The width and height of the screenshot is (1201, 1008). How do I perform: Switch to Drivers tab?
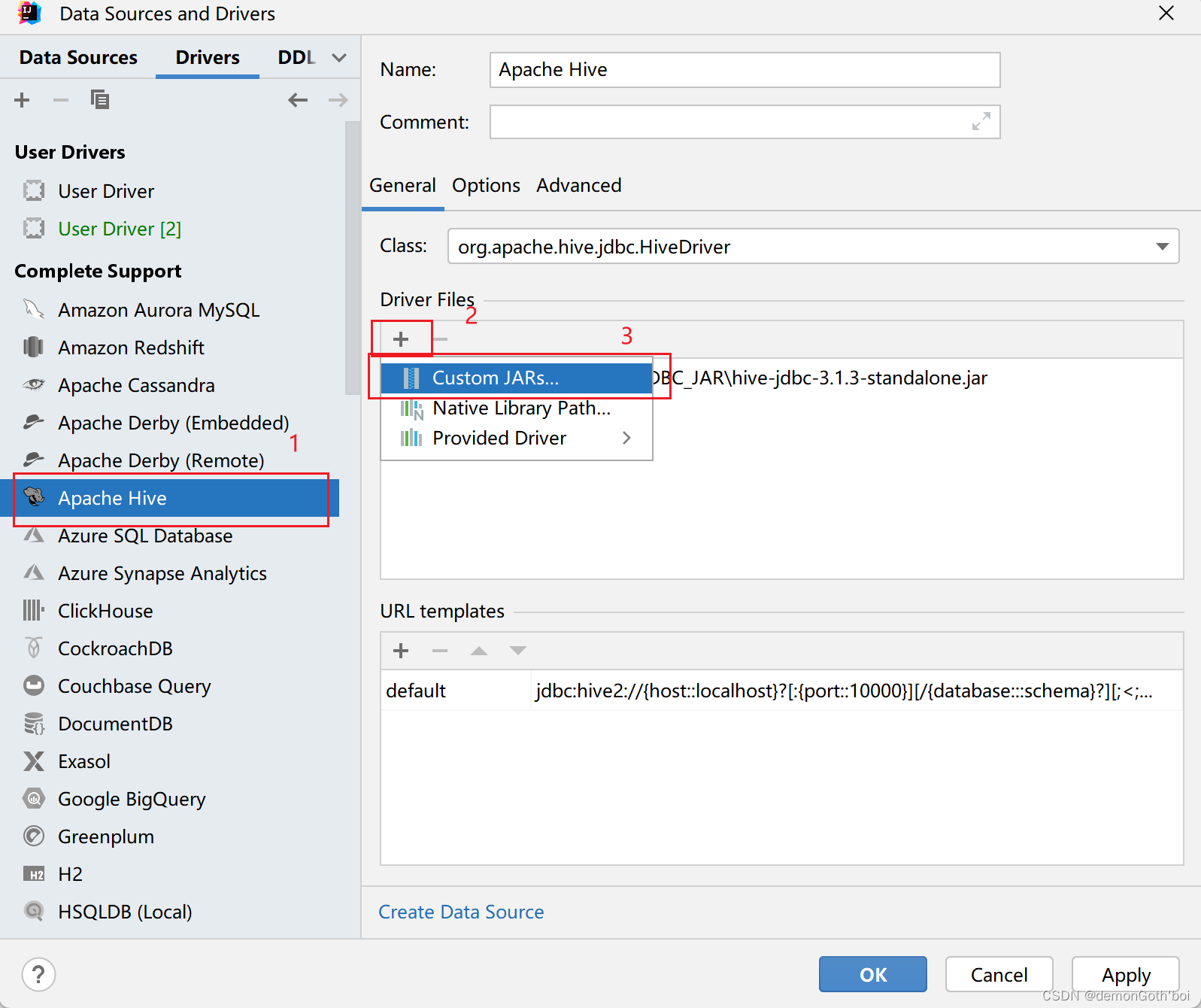tap(208, 58)
